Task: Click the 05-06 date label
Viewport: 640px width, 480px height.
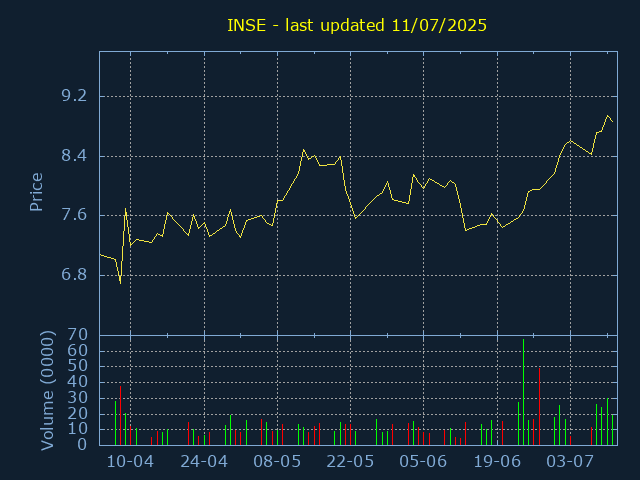Action: [423, 462]
